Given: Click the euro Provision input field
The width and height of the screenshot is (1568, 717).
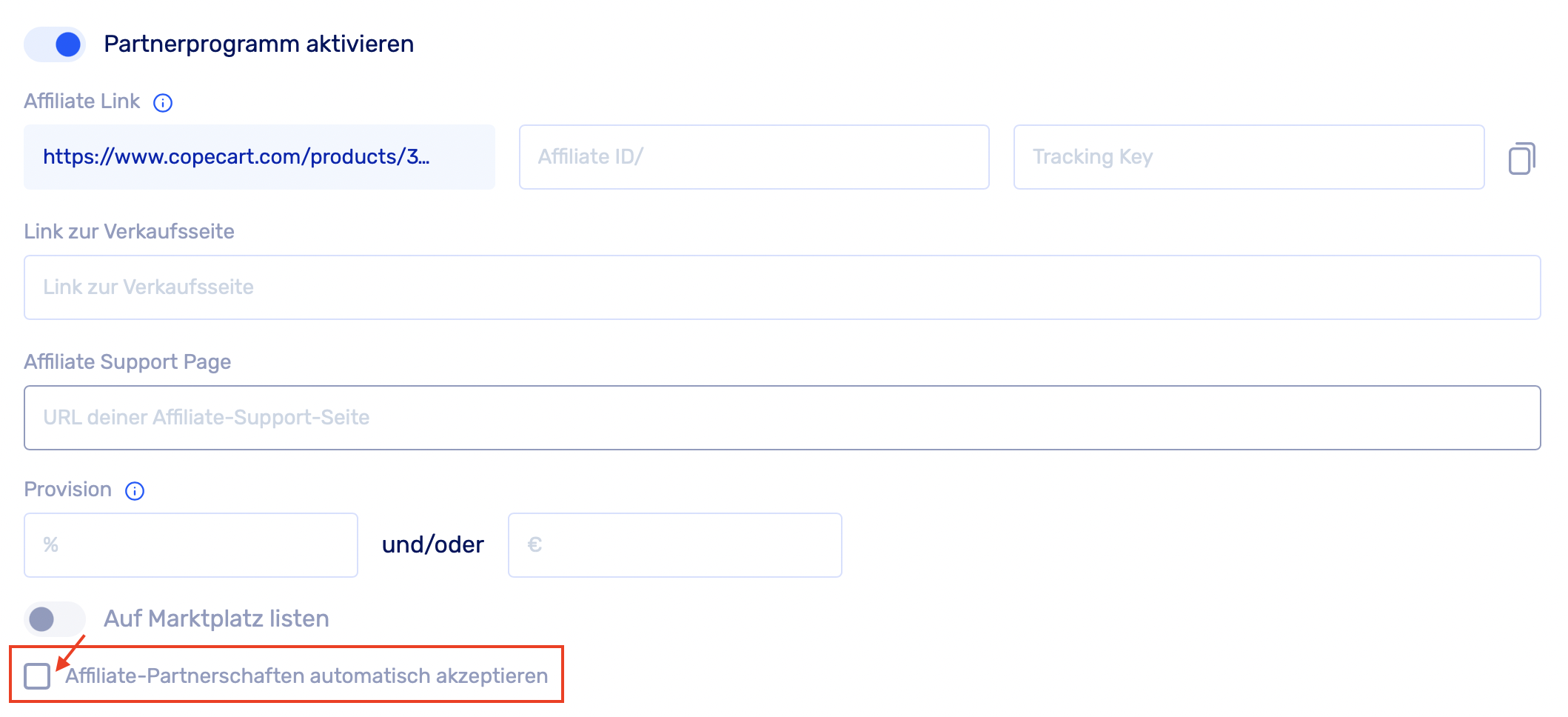Looking at the screenshot, I should click(x=674, y=545).
